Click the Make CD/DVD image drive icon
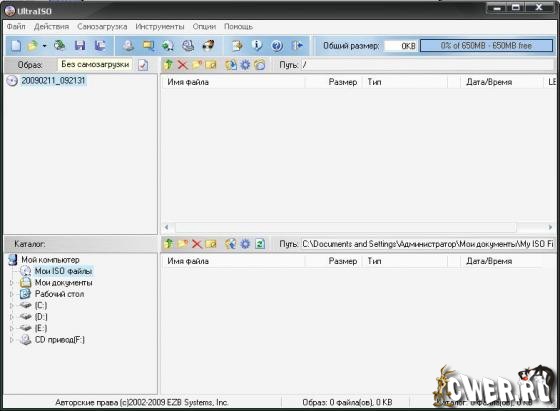Screen dimensions: 560x411 tap(129, 46)
